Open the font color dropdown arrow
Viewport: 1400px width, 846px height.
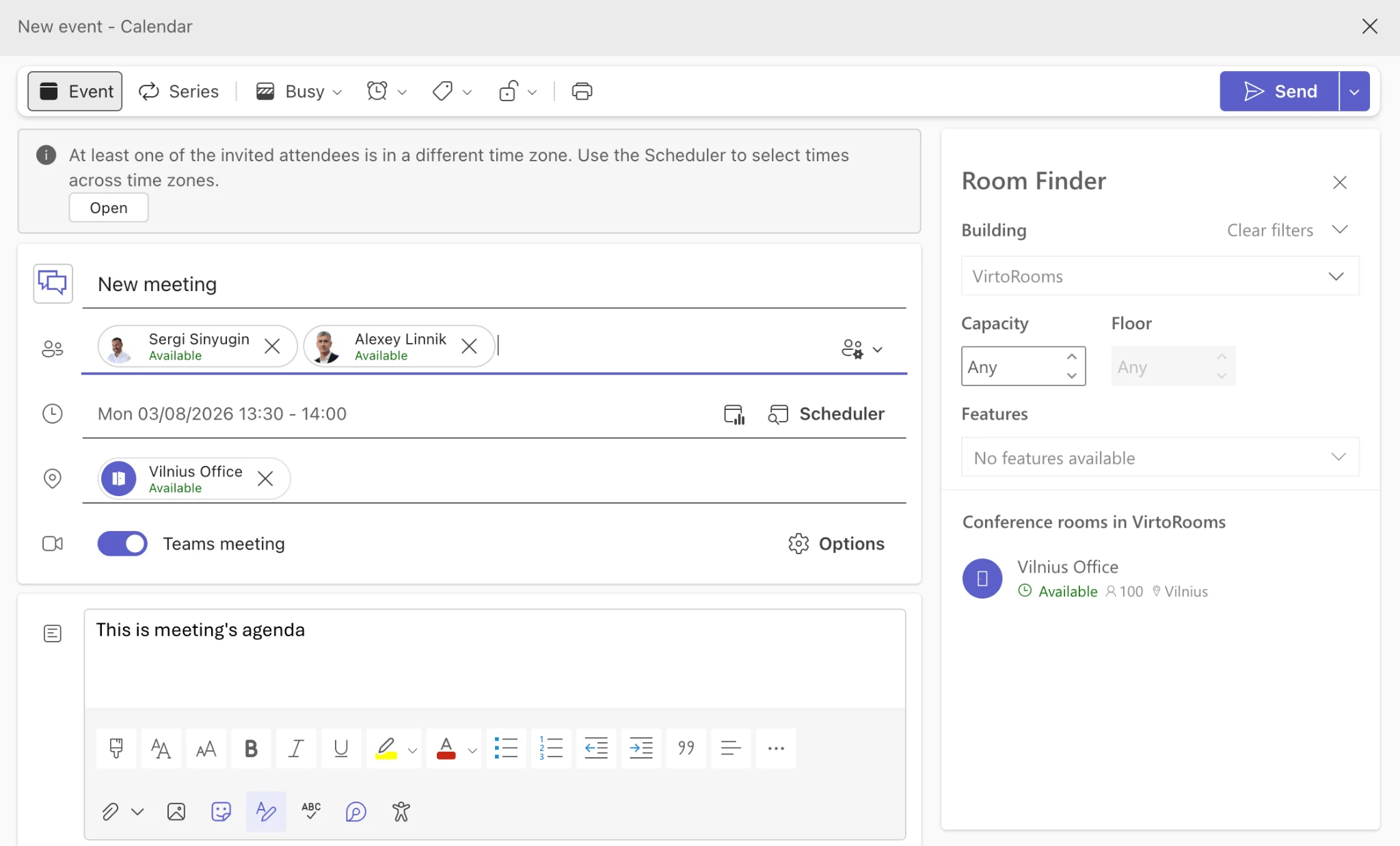pyautogui.click(x=472, y=750)
